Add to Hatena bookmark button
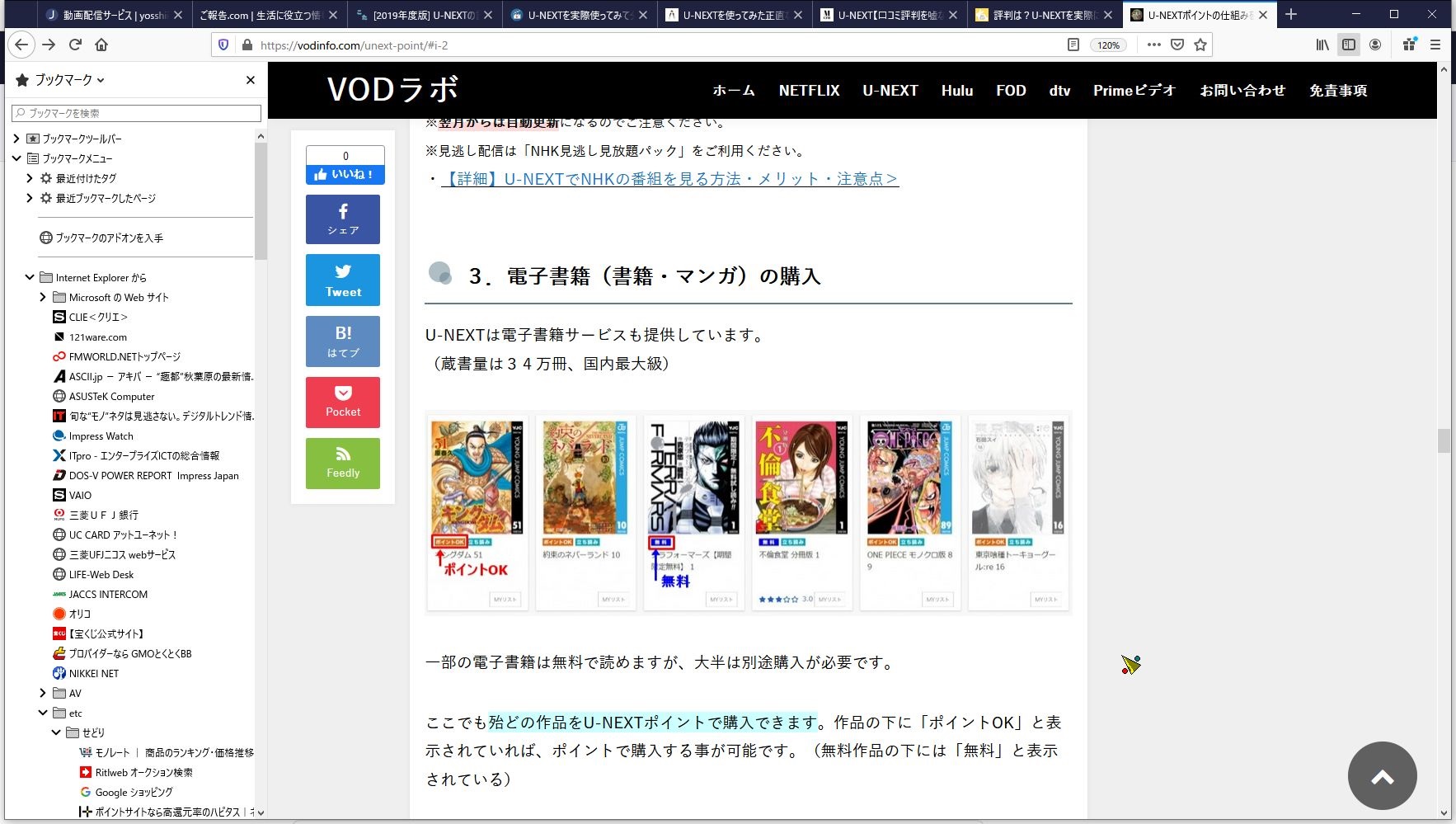 pos(343,341)
